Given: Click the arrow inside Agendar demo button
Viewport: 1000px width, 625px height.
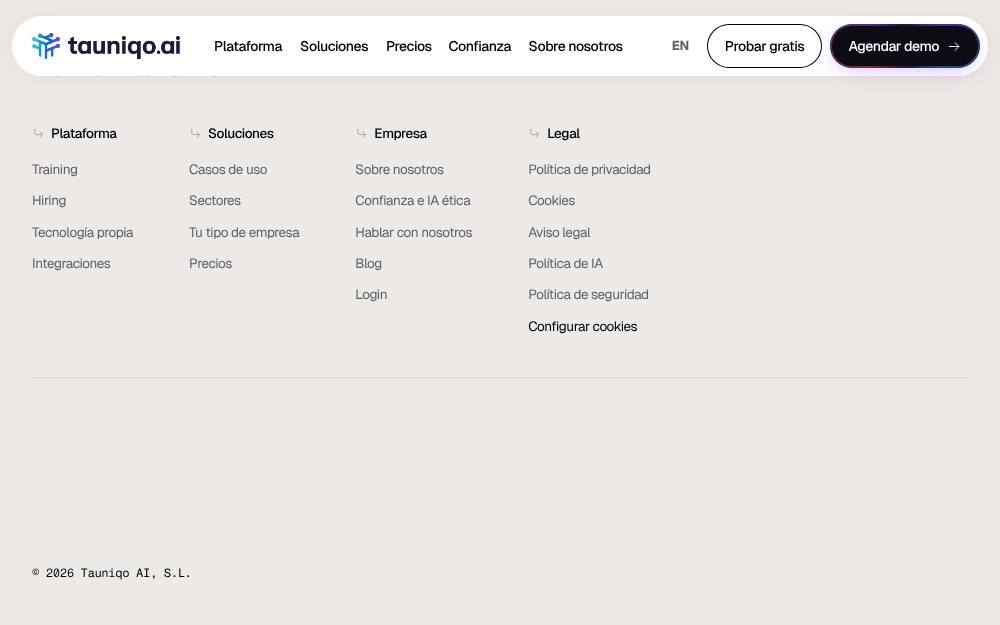Looking at the screenshot, I should pyautogui.click(x=954, y=47).
